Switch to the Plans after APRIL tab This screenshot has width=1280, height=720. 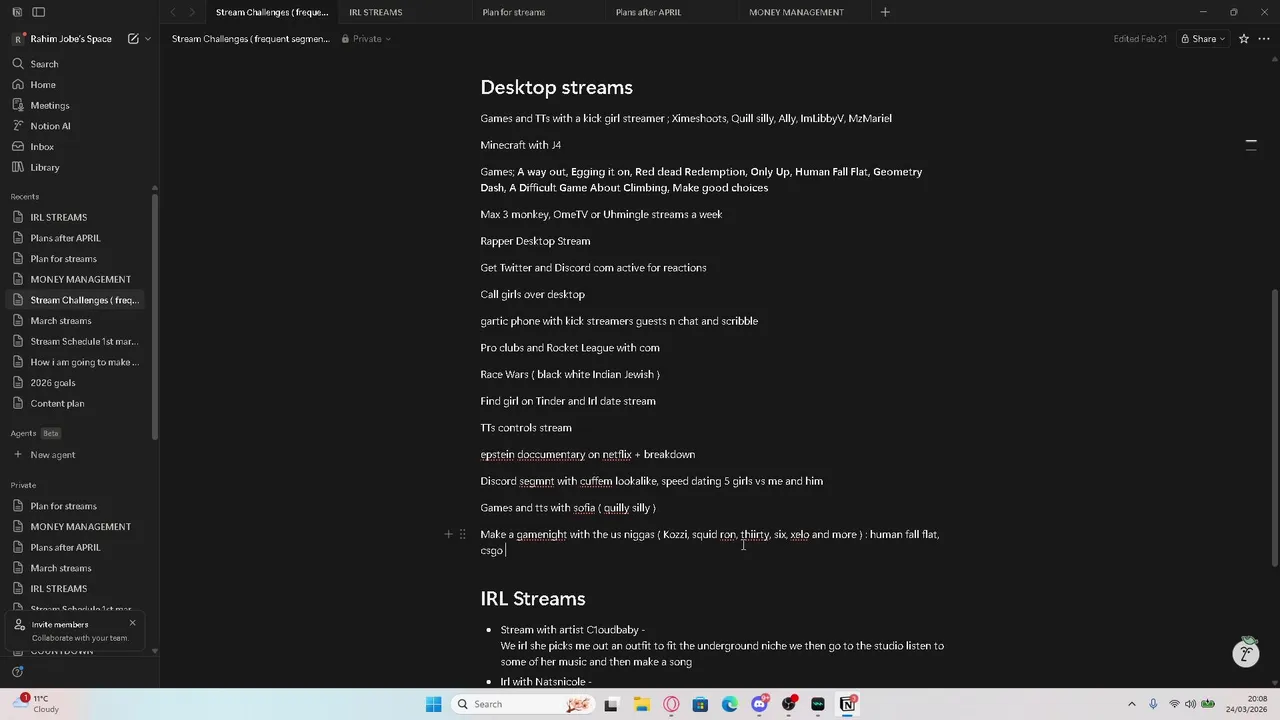[x=648, y=12]
